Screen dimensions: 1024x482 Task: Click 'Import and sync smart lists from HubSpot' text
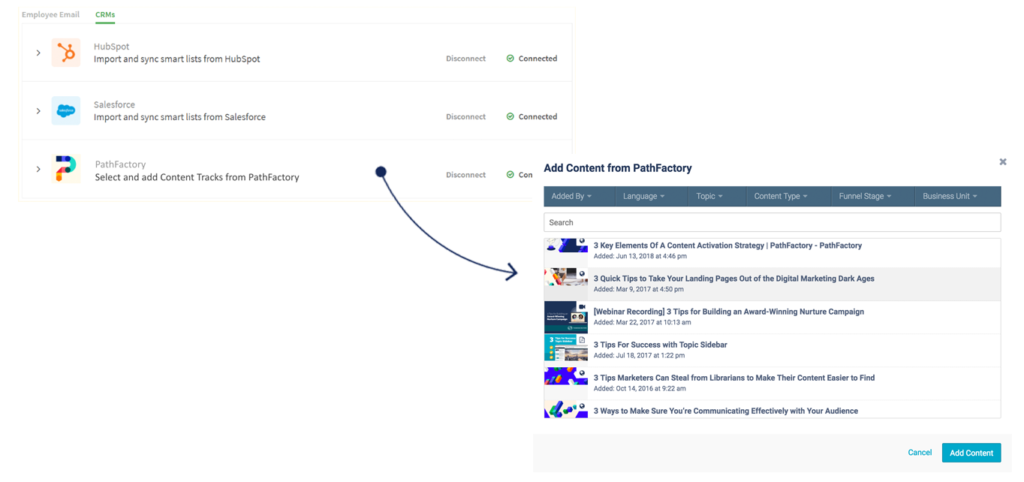coord(177,59)
